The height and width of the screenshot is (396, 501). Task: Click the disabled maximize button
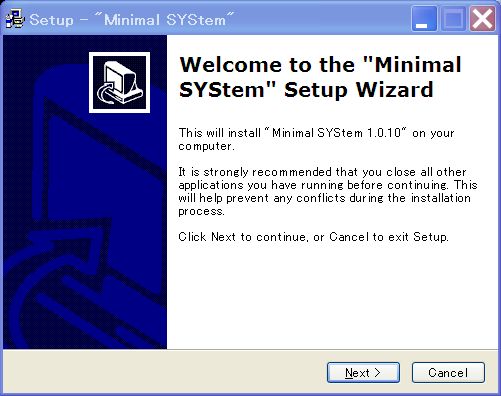[x=453, y=19]
